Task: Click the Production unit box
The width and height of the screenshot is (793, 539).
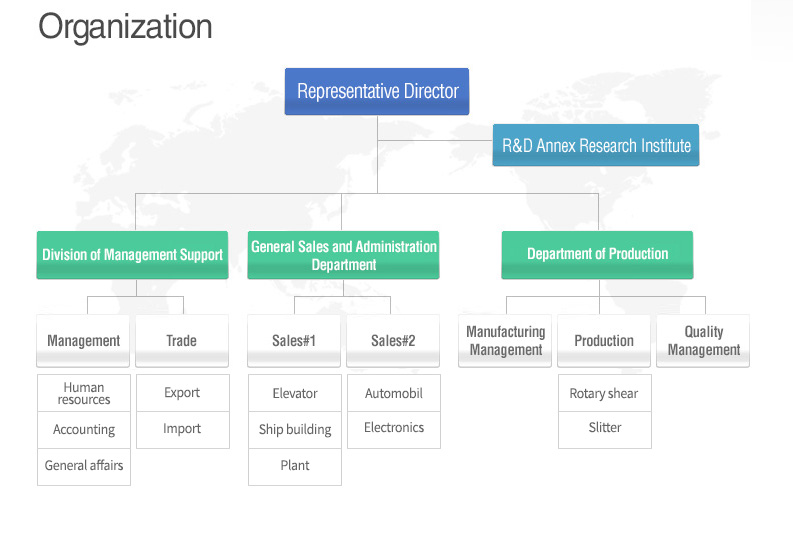Action: point(604,341)
